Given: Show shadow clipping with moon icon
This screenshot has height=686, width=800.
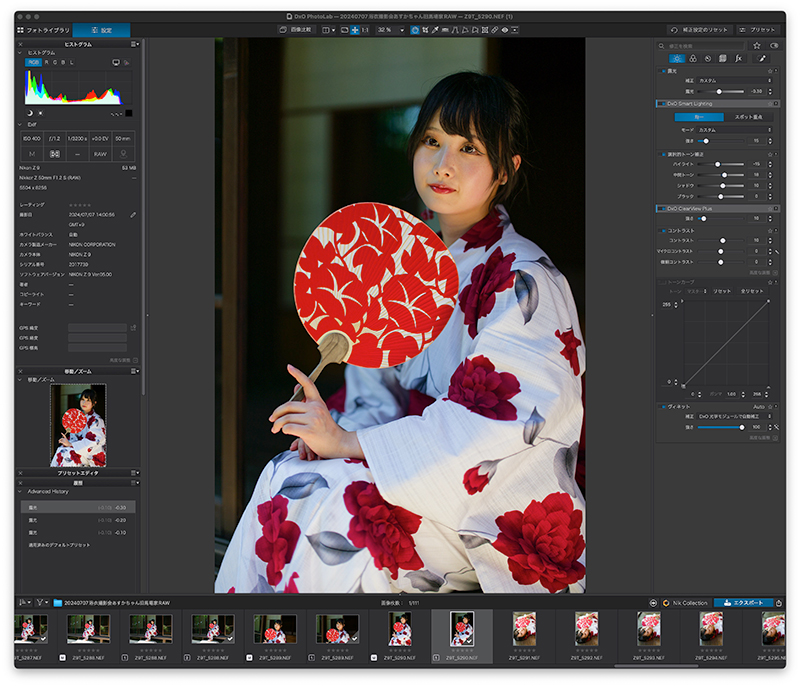Looking at the screenshot, I should pyautogui.click(x=29, y=113).
